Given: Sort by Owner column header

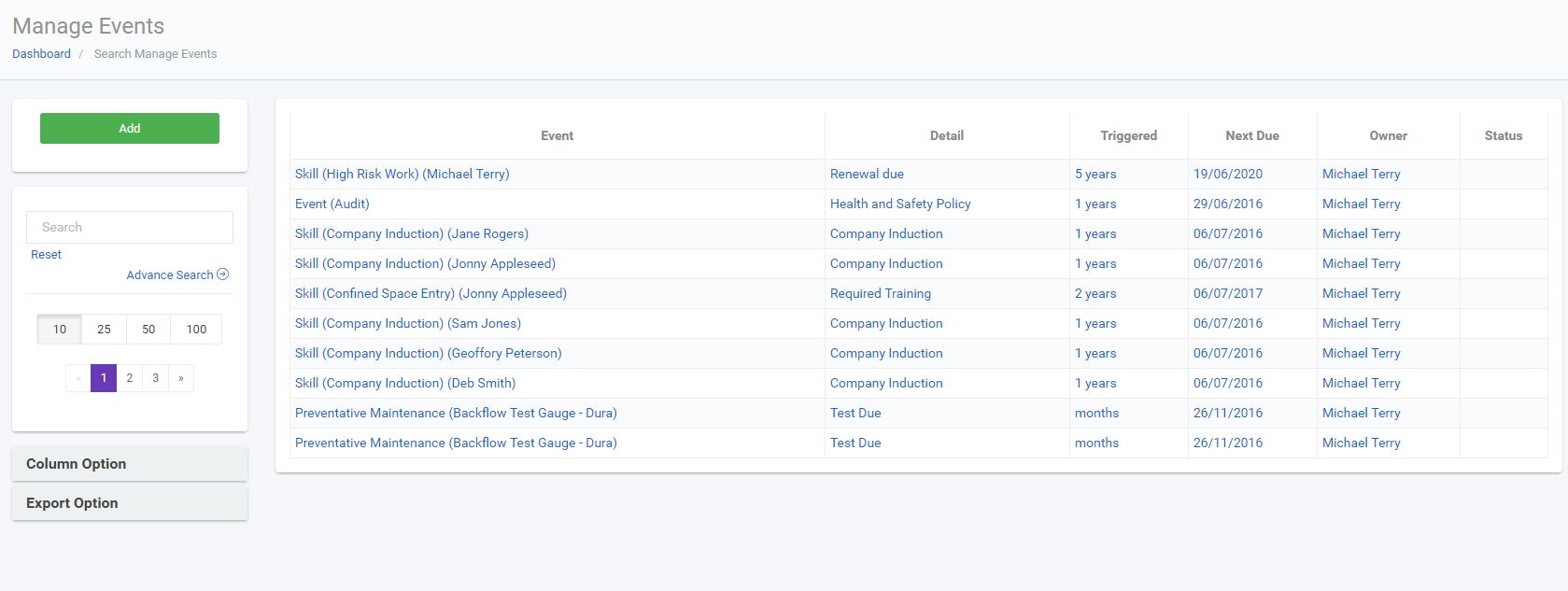Looking at the screenshot, I should tap(1389, 135).
